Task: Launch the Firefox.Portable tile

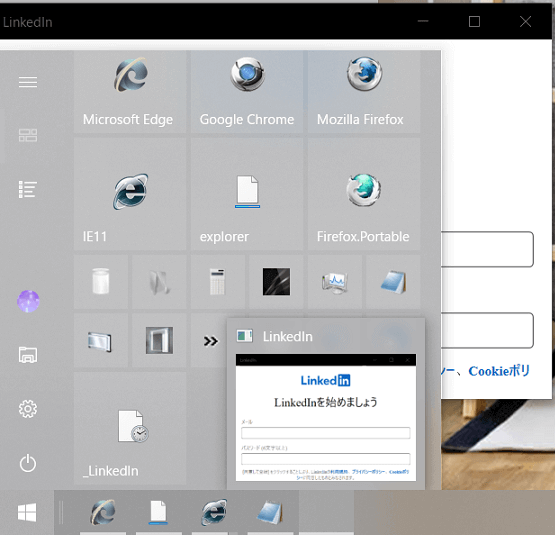Action: pyautogui.click(x=364, y=194)
